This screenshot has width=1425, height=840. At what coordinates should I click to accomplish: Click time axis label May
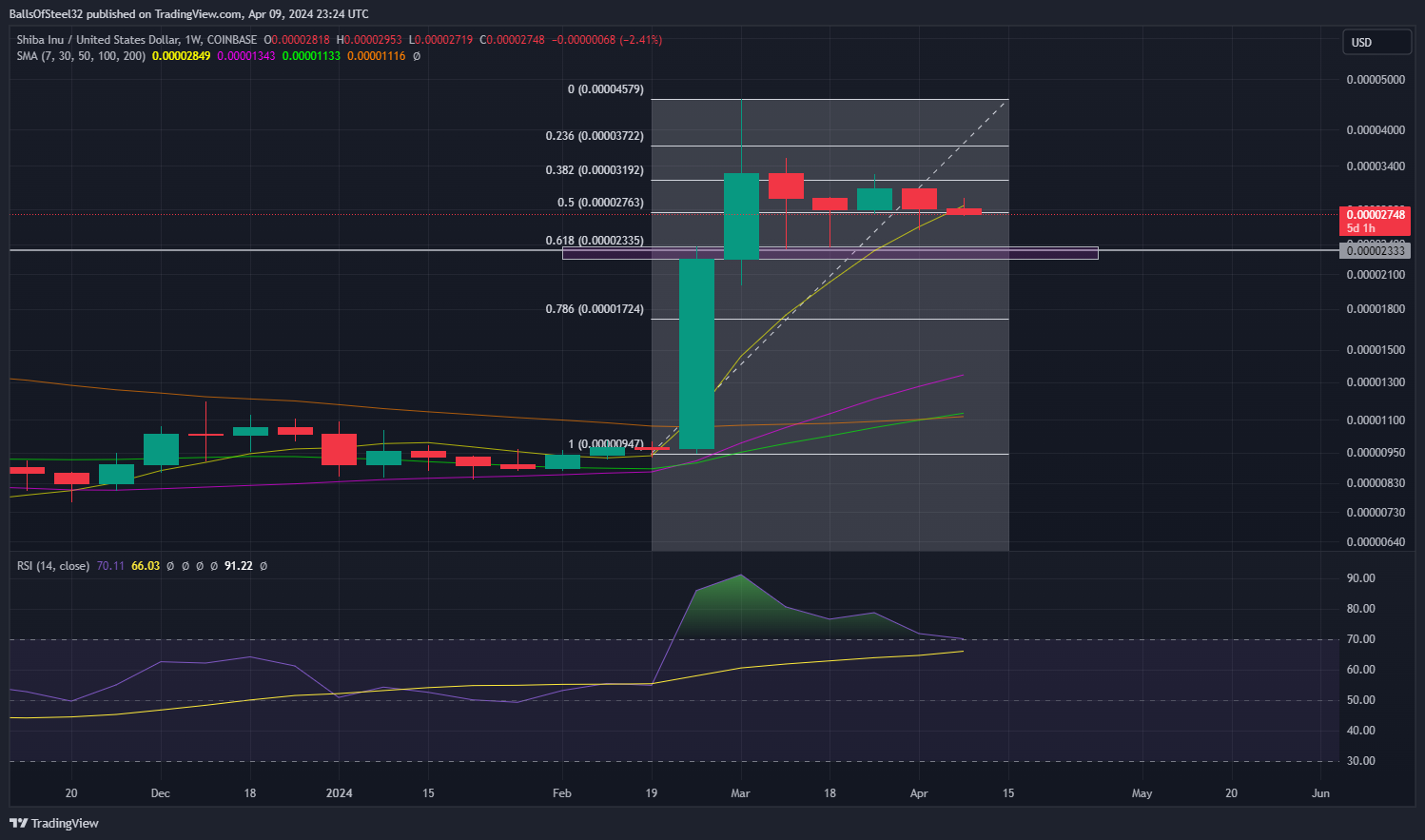point(1142,793)
